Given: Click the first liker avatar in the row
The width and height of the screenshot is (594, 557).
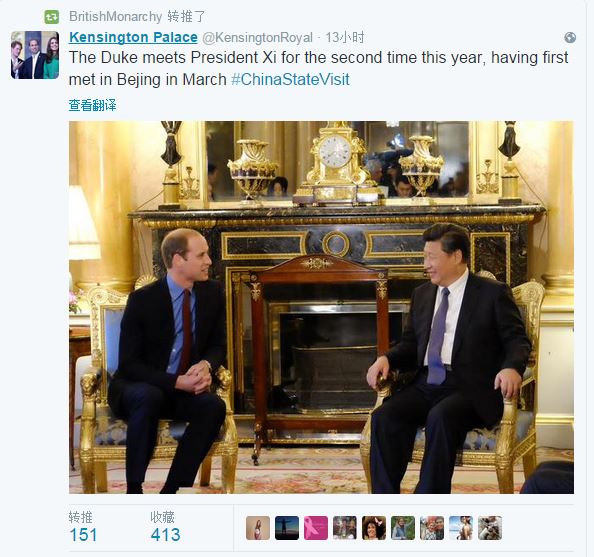Looking at the screenshot, I should point(258,528).
